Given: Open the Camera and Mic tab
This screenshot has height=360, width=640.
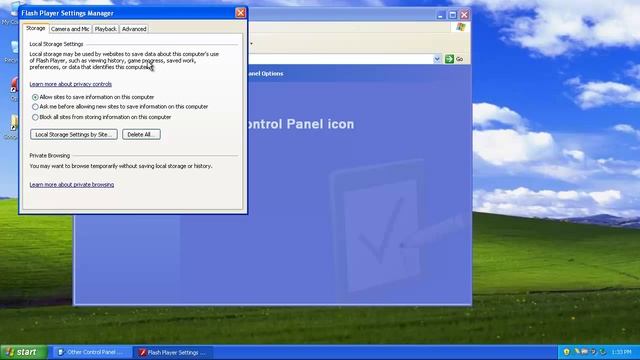Looking at the screenshot, I should [70, 29].
